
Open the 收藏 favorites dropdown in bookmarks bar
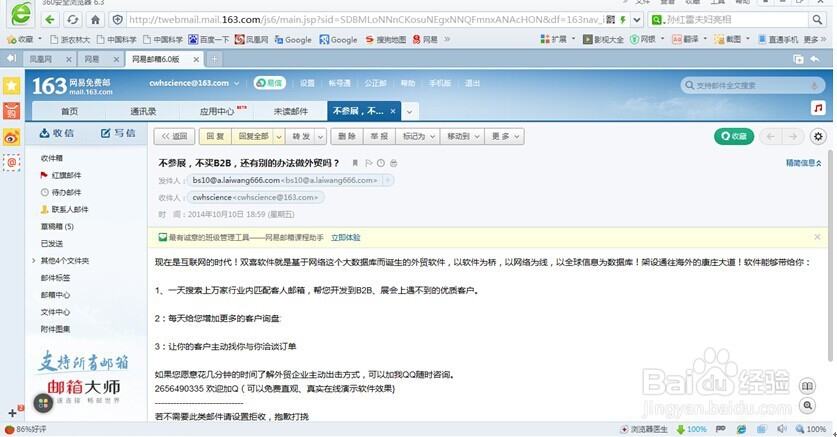pos(24,39)
